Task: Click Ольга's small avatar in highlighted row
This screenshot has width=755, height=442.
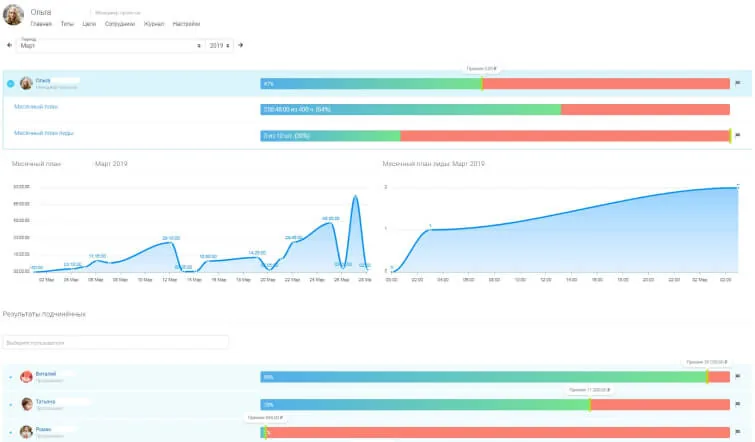Action: 26,83
